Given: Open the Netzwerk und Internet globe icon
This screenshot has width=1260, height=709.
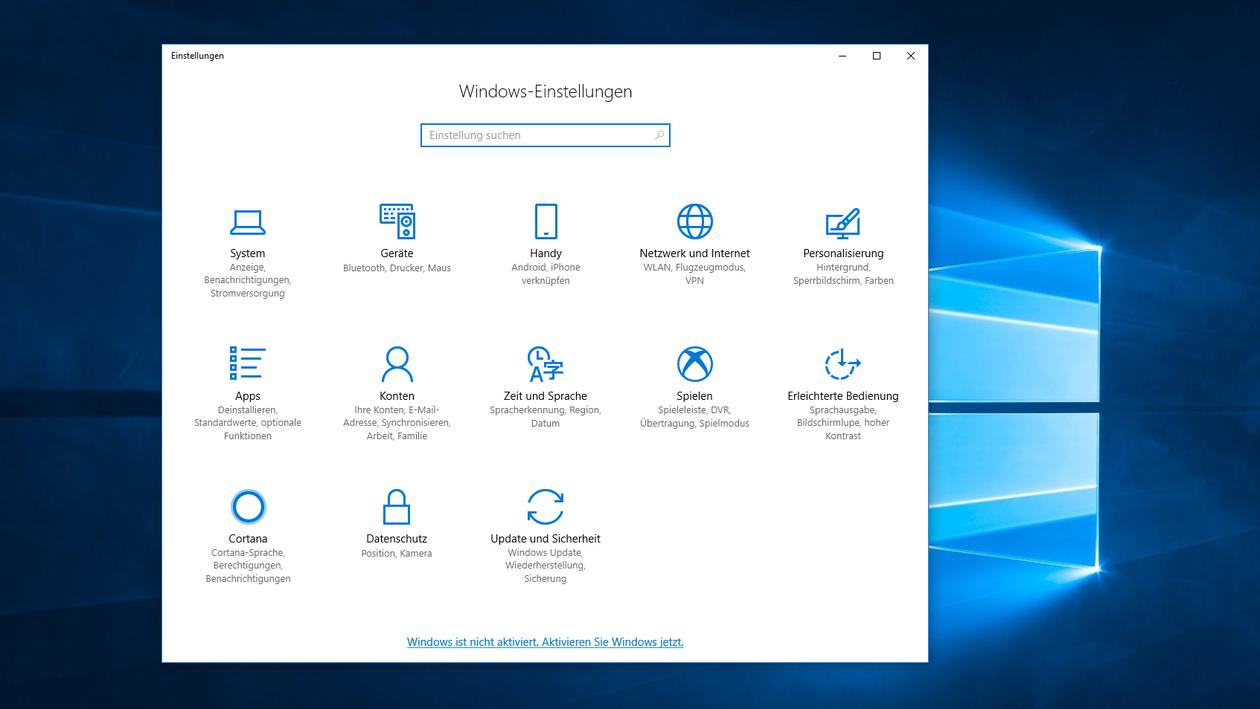Looking at the screenshot, I should click(x=695, y=221).
